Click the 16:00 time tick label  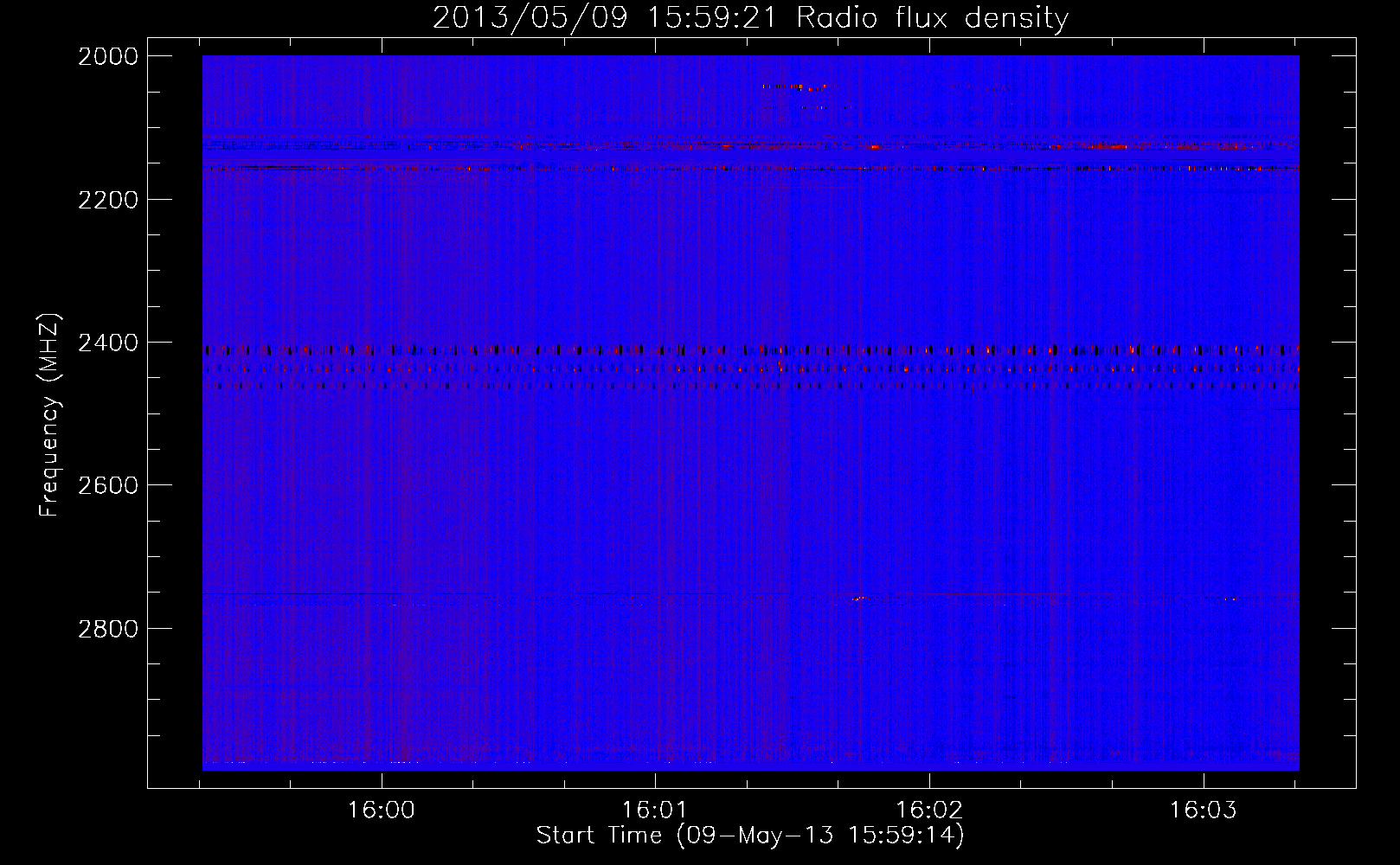coord(382,811)
